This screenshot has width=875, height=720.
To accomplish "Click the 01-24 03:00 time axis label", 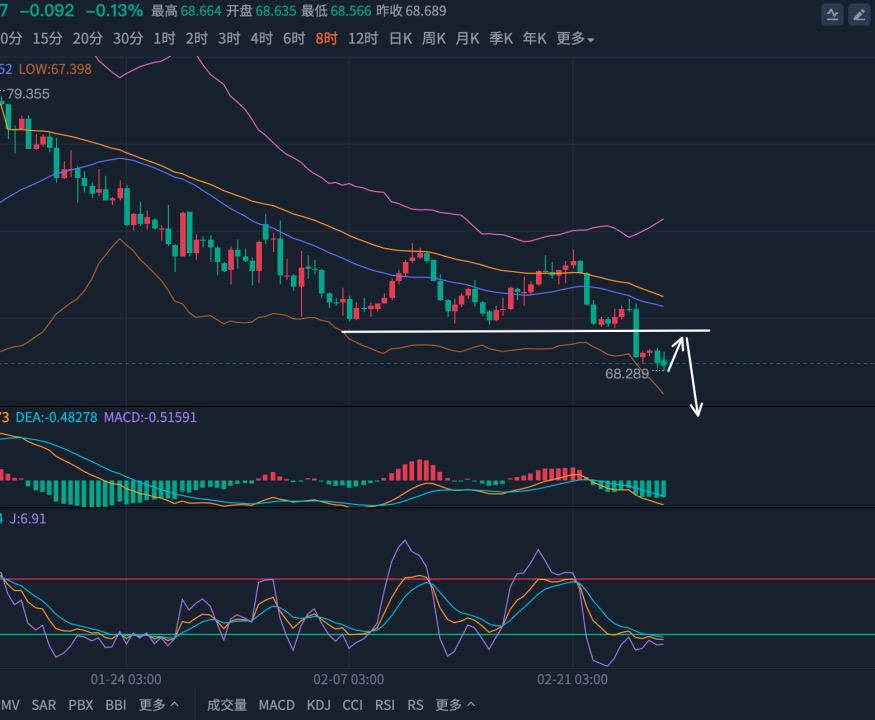I will tap(126, 679).
